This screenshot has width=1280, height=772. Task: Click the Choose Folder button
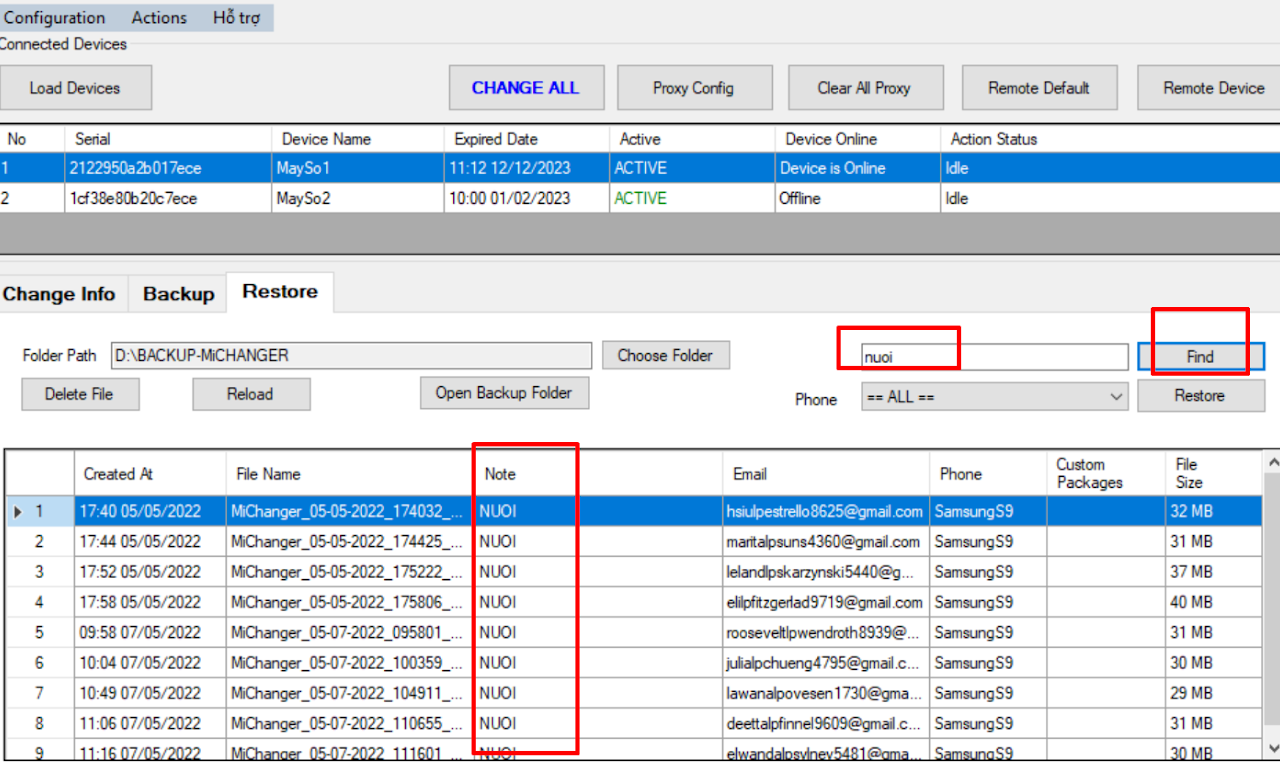pyautogui.click(x=665, y=355)
